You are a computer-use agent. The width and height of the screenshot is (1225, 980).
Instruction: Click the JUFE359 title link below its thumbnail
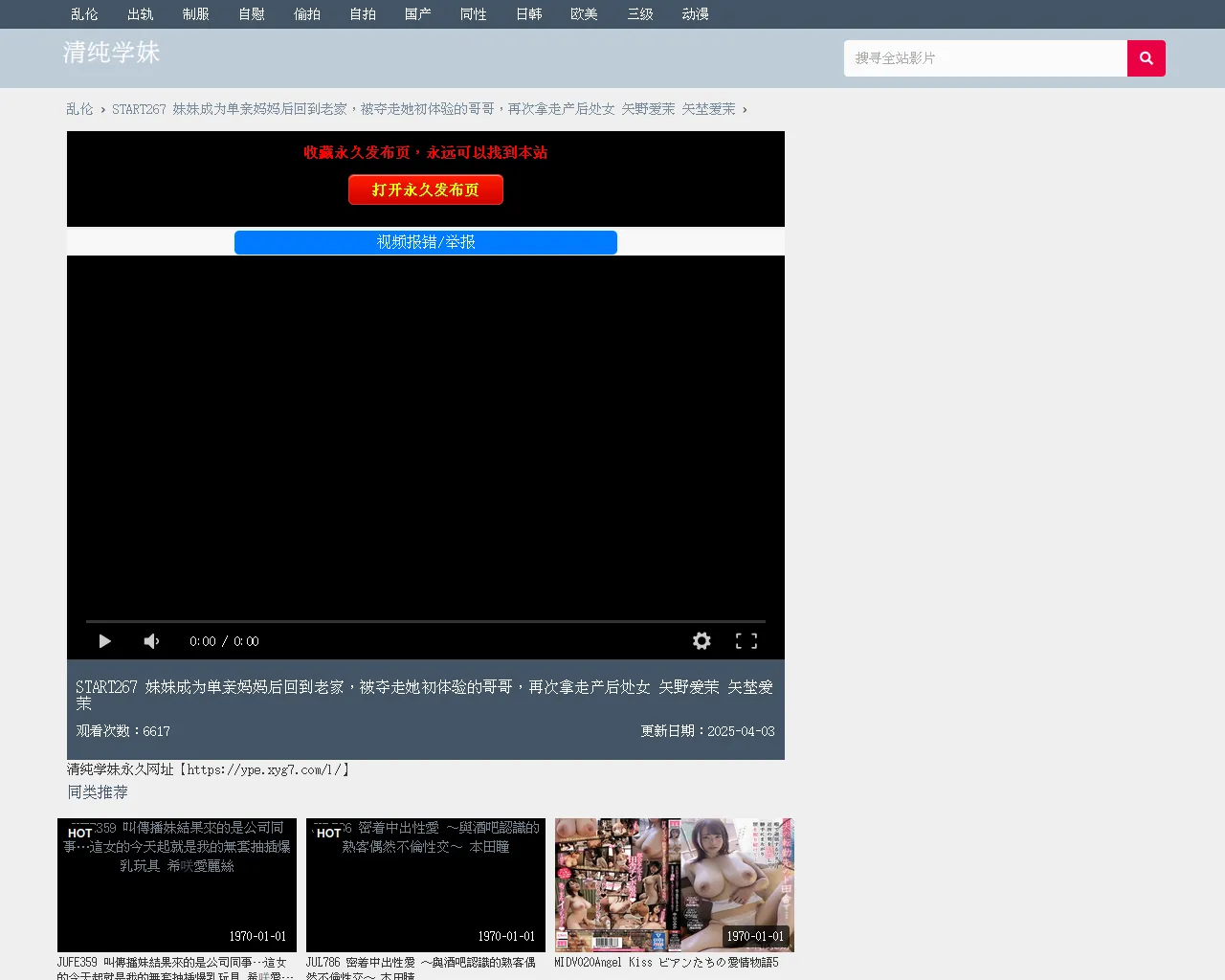click(177, 969)
